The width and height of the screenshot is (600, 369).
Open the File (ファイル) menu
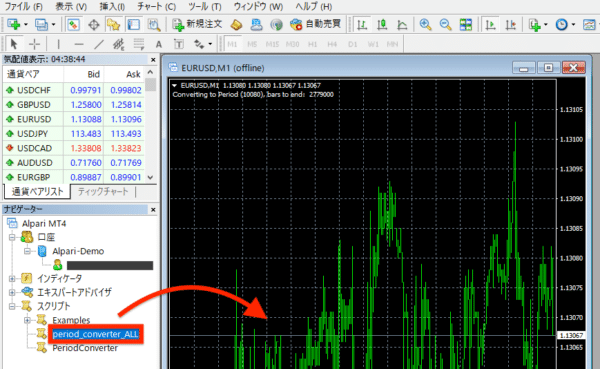tap(23, 7)
